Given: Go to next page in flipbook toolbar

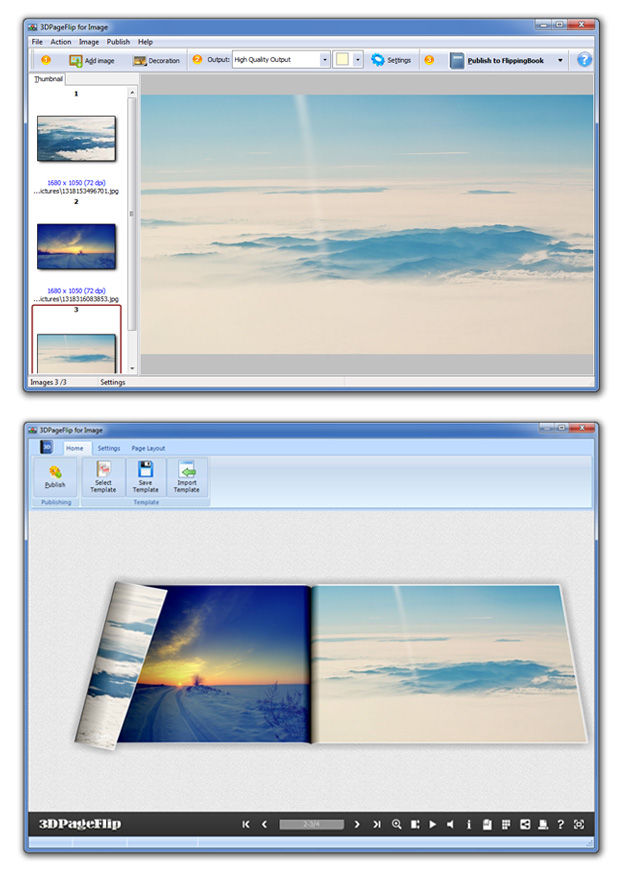Looking at the screenshot, I should click(x=357, y=825).
